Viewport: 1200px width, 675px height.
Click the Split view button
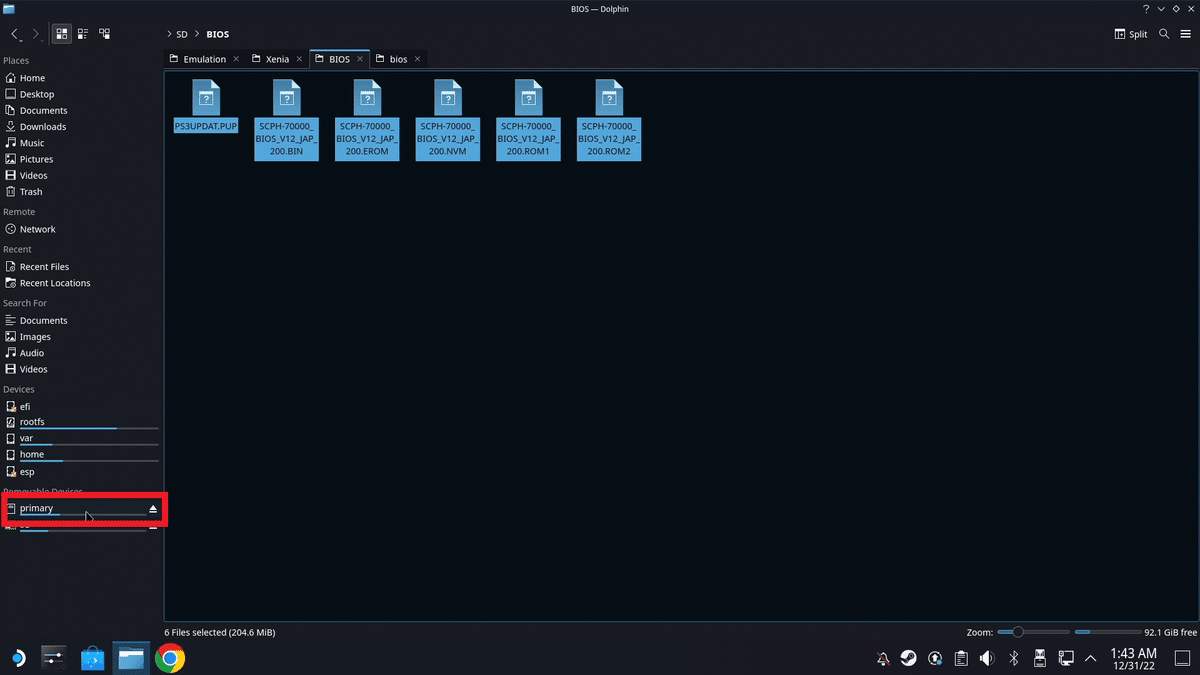click(1131, 34)
